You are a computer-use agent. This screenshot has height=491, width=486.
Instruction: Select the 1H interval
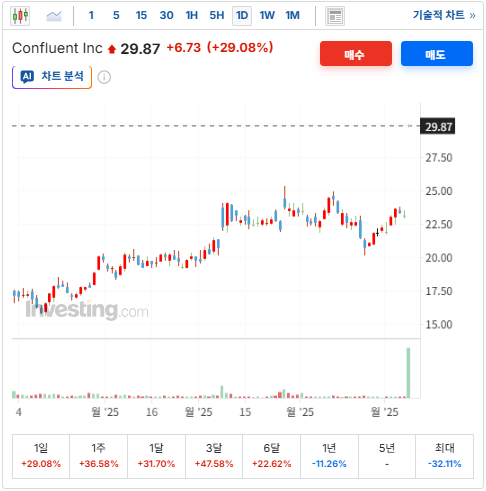click(192, 15)
